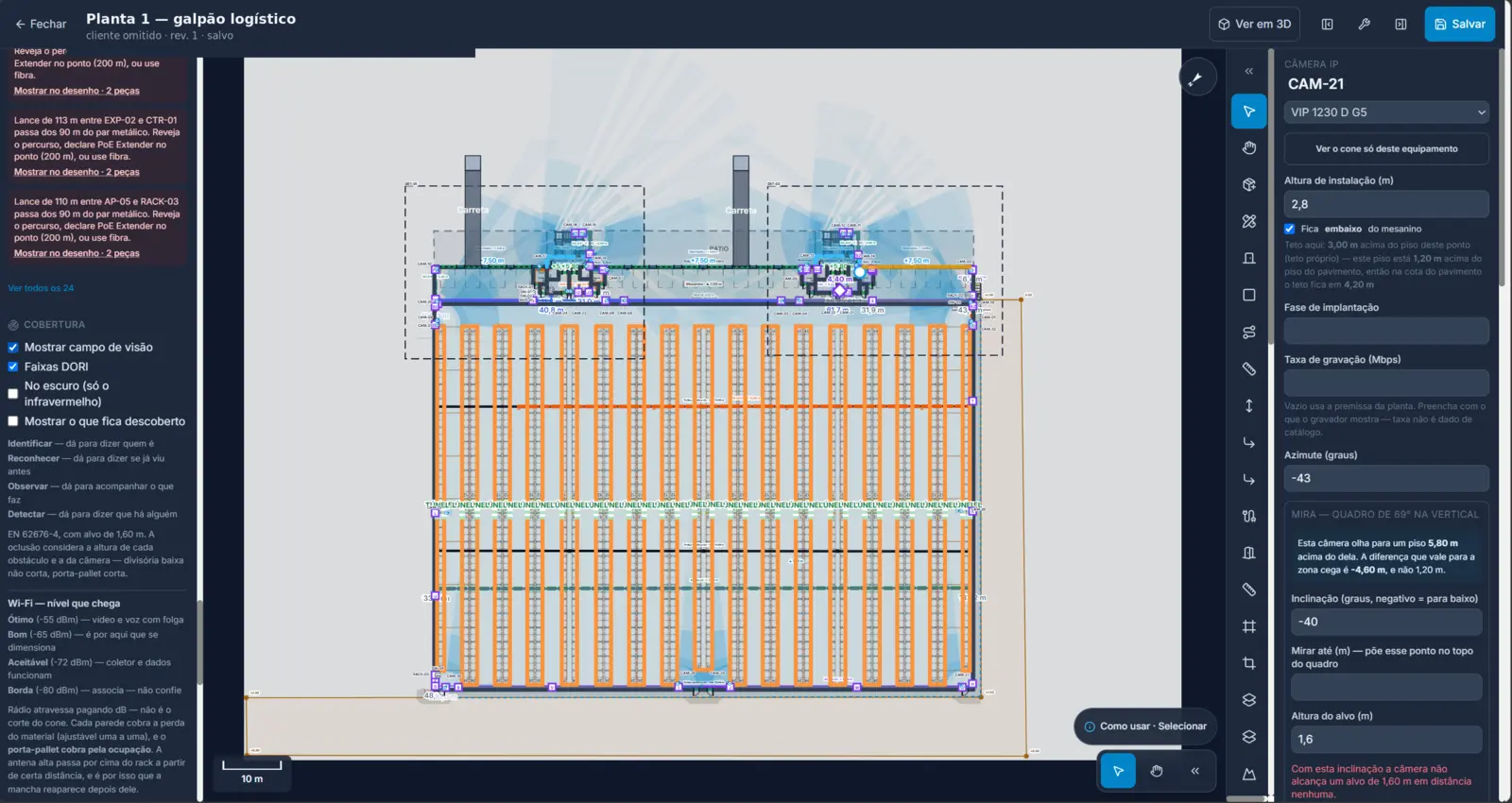The image size is (1512, 803).
Task: Choose the square shape tool
Action: point(1248,295)
